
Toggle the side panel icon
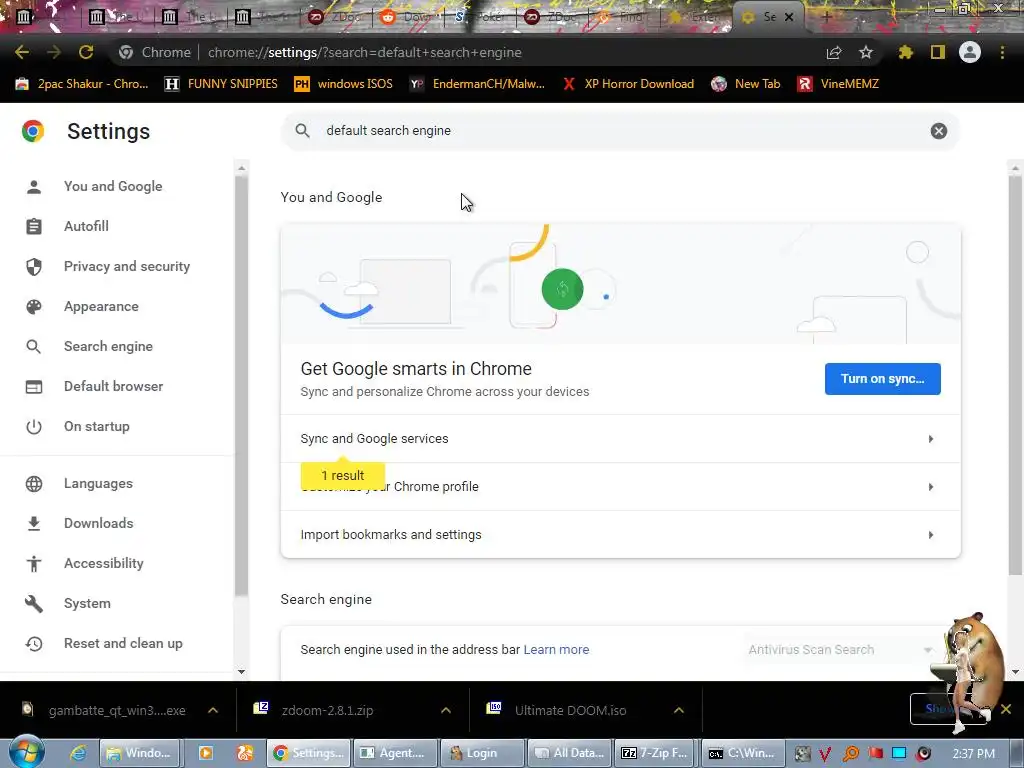coord(938,52)
